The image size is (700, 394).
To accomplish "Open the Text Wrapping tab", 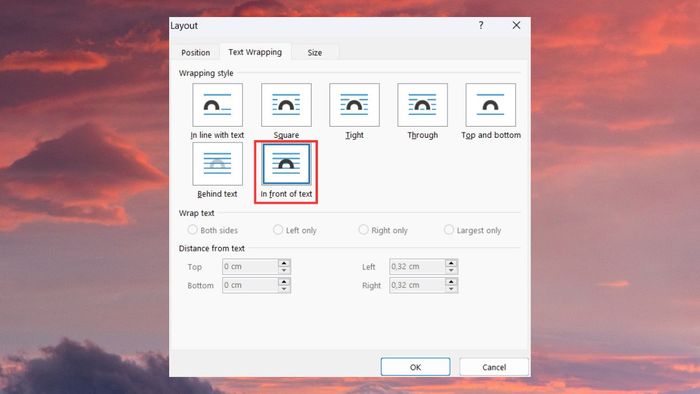I will [255, 52].
